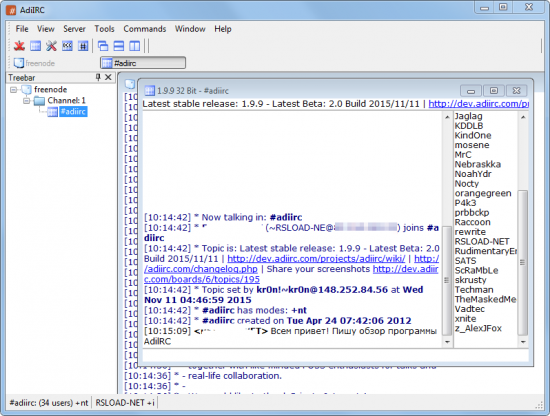Select Channel: 1 folder row in Treebar
550x416 pixels.
click(x=67, y=101)
